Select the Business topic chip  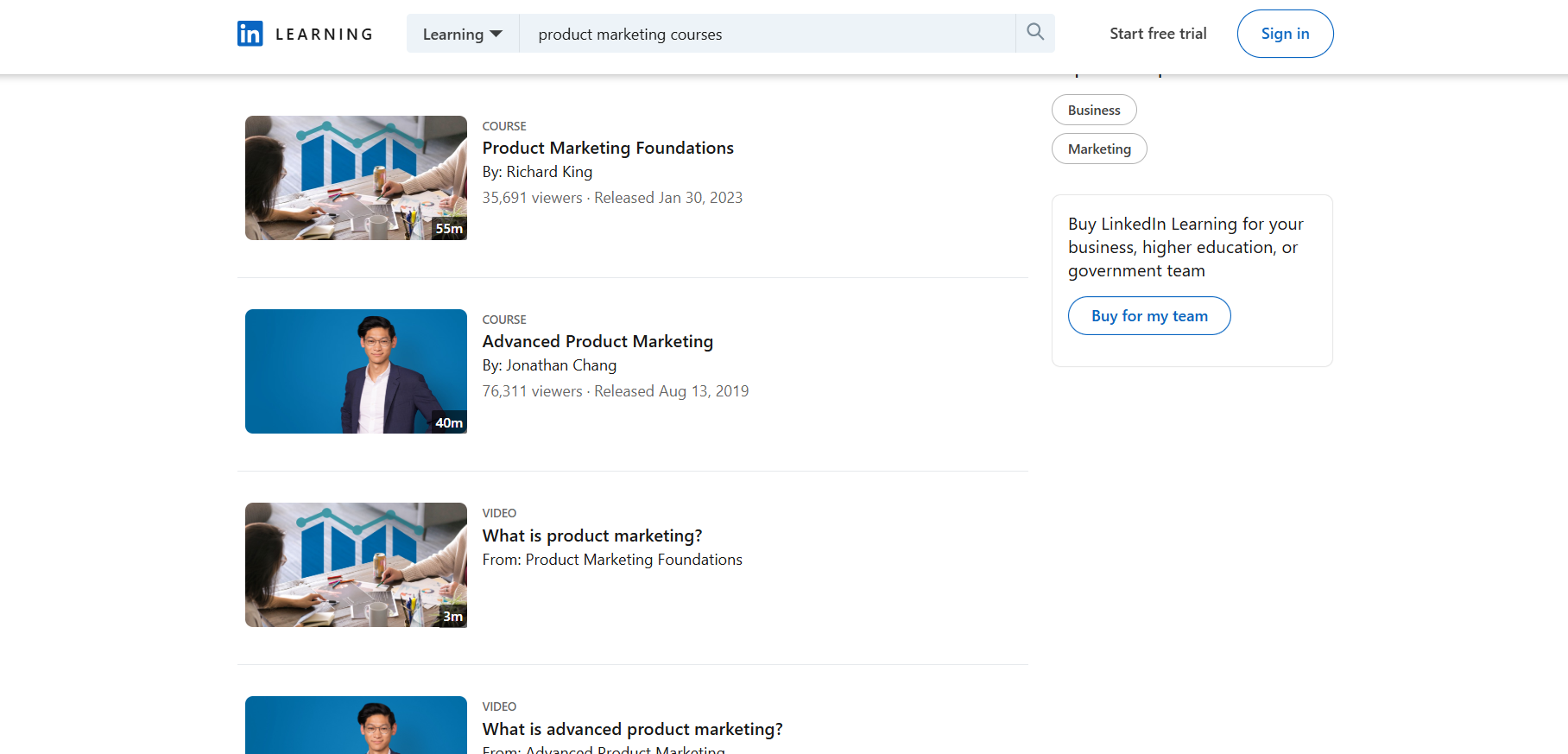pyautogui.click(x=1094, y=110)
